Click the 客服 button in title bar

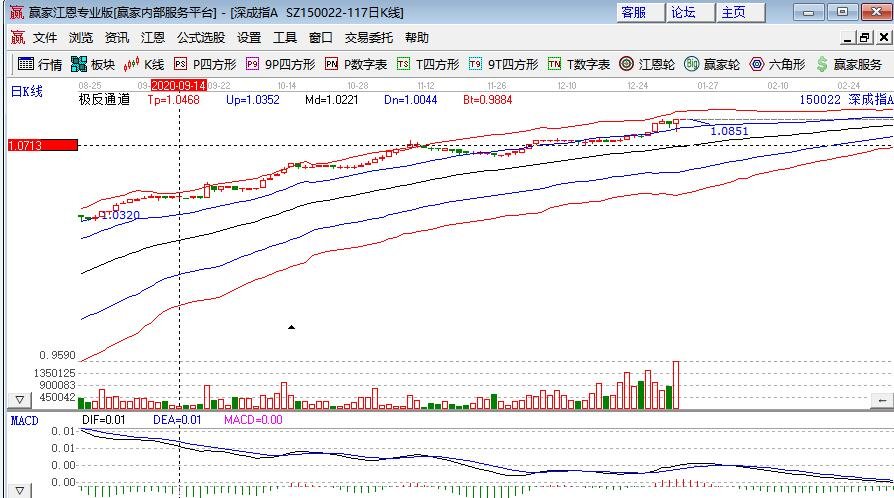640,12
